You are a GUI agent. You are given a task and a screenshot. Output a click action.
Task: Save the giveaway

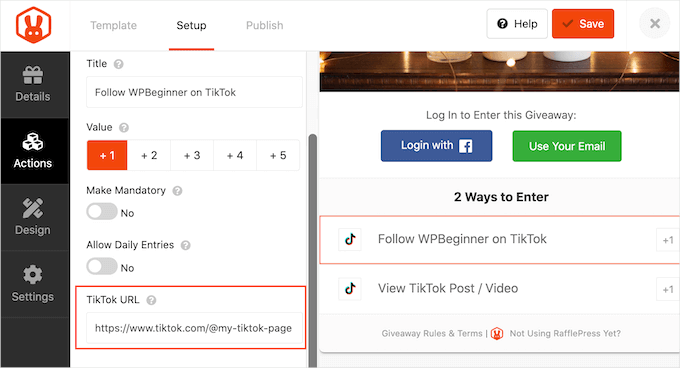pos(583,24)
